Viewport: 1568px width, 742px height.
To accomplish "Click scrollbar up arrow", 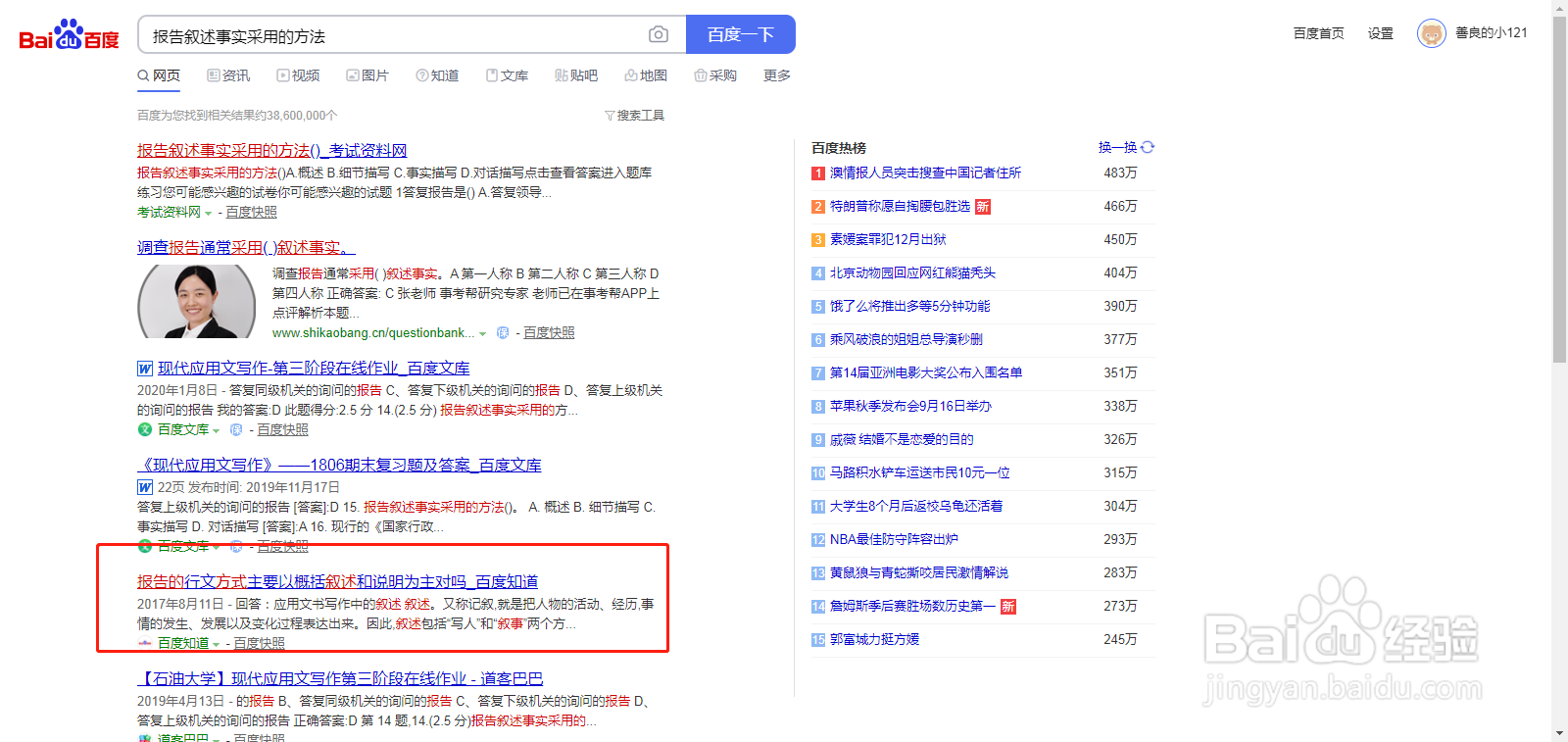I will (1559, 7).
